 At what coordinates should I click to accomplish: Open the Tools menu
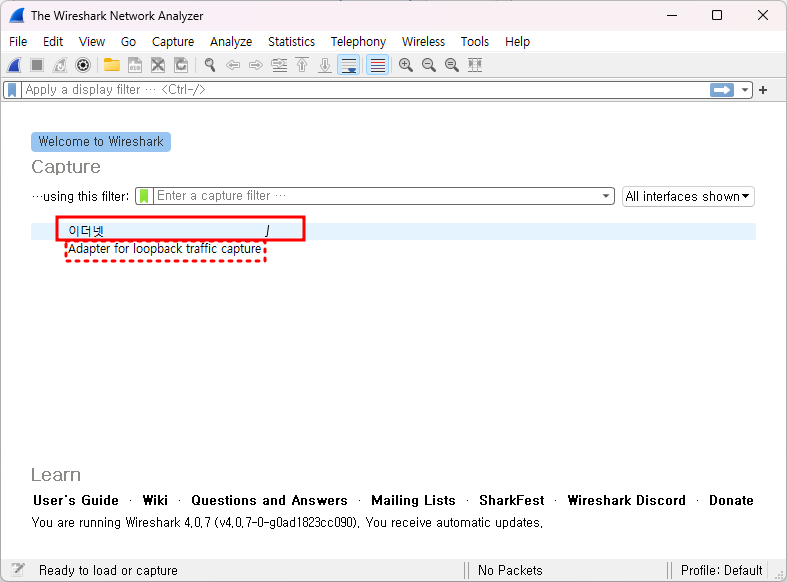(x=475, y=42)
